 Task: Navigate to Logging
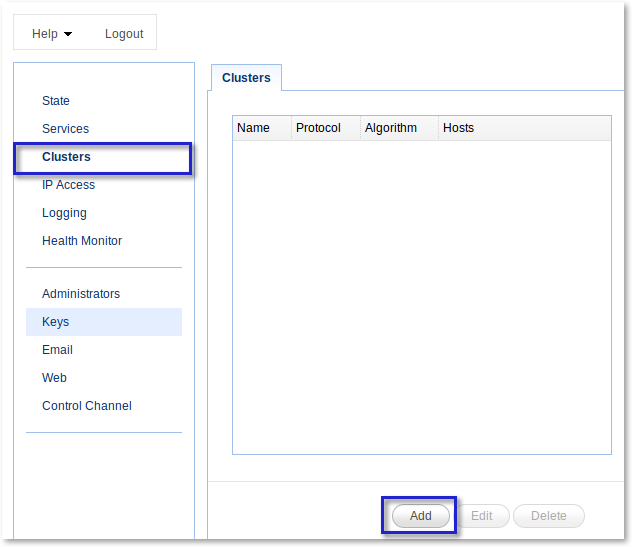coord(64,213)
